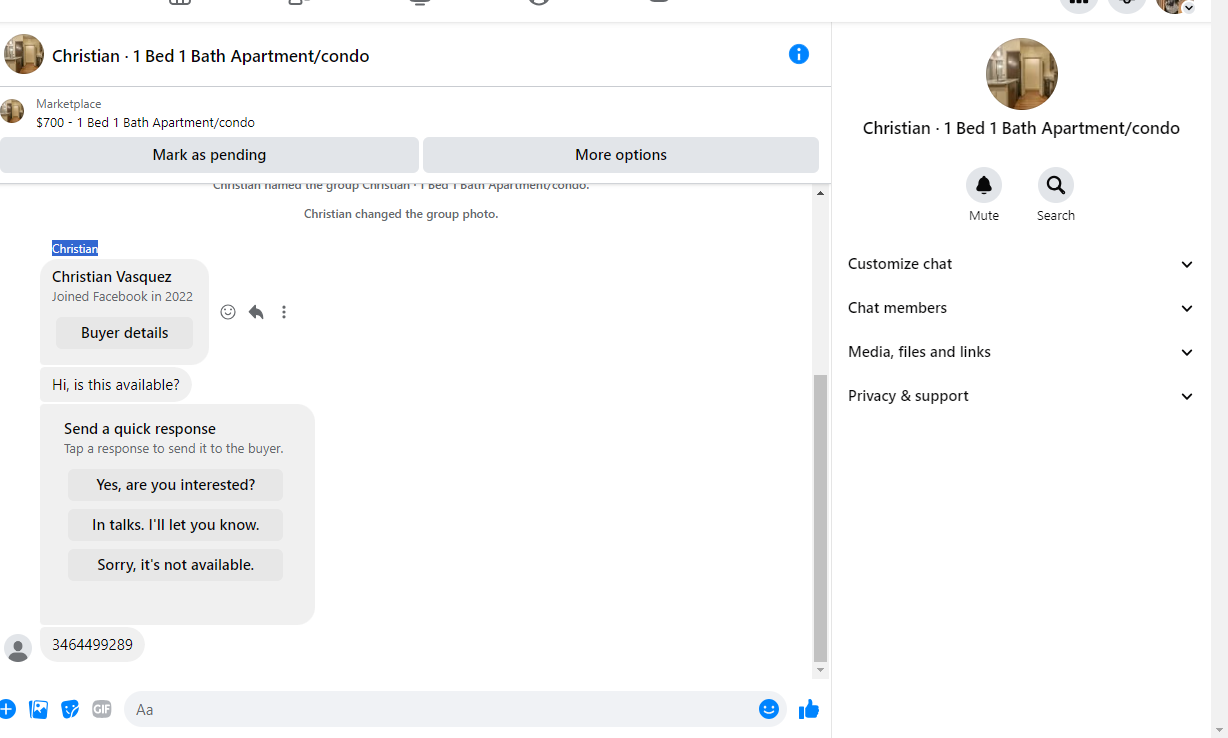
Task: Open conversation information via the blue info icon
Action: 798,54
